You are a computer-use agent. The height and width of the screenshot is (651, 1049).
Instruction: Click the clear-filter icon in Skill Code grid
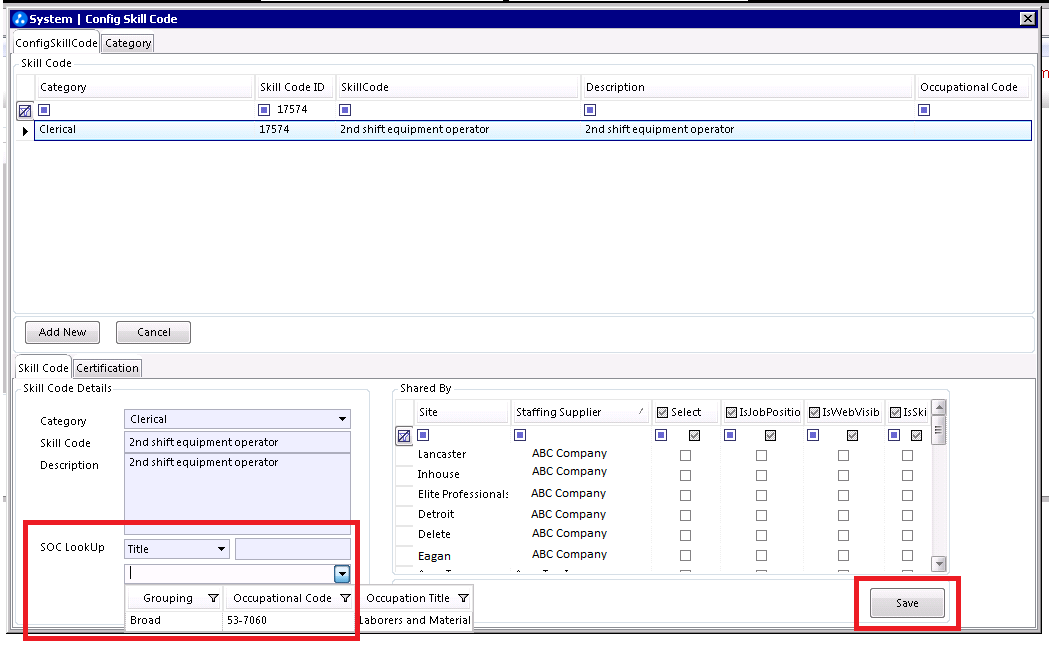coord(25,110)
